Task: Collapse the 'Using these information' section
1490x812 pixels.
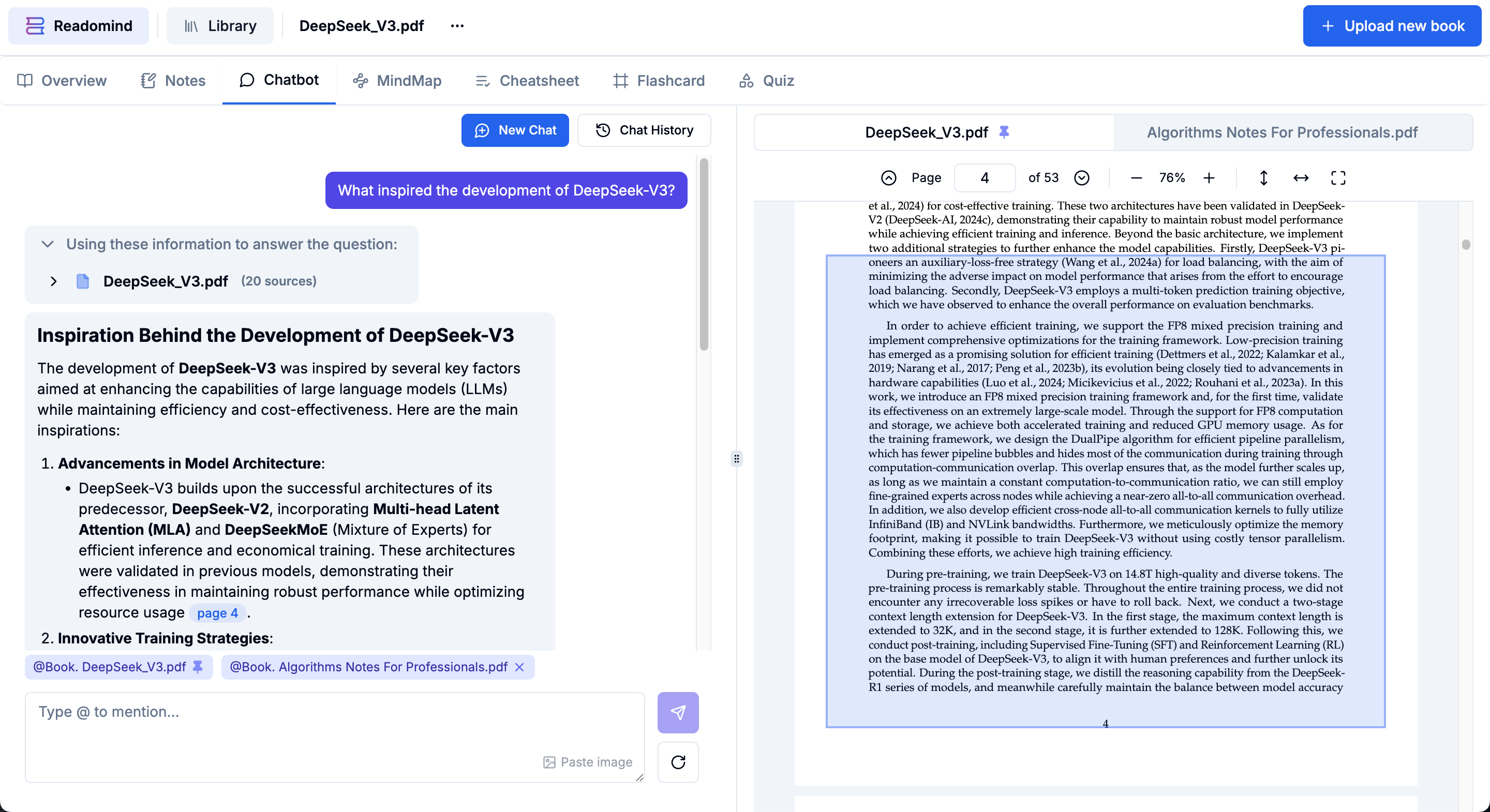Action: [48, 244]
